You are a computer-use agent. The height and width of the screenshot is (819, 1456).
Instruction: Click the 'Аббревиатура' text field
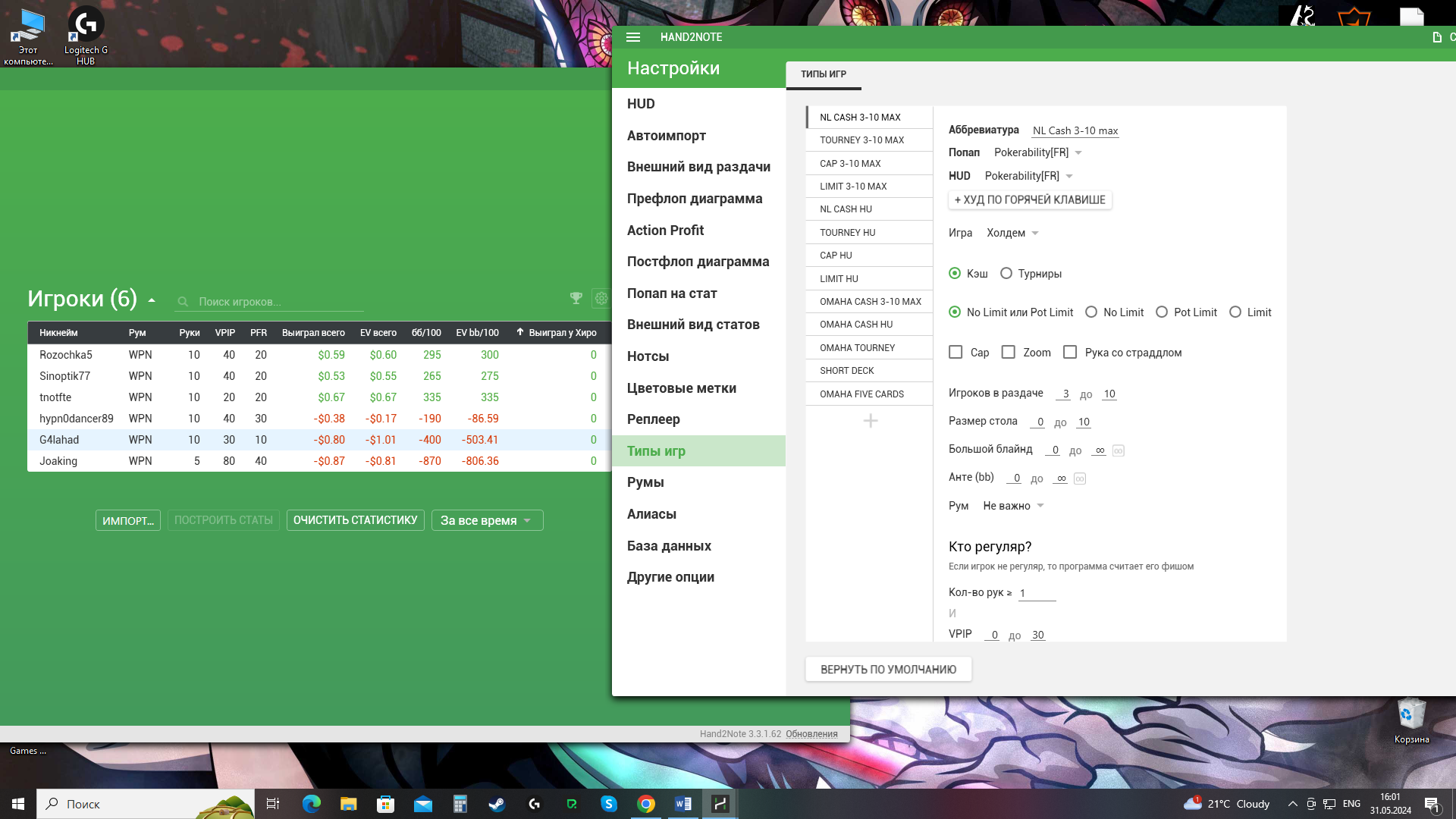tap(1075, 130)
